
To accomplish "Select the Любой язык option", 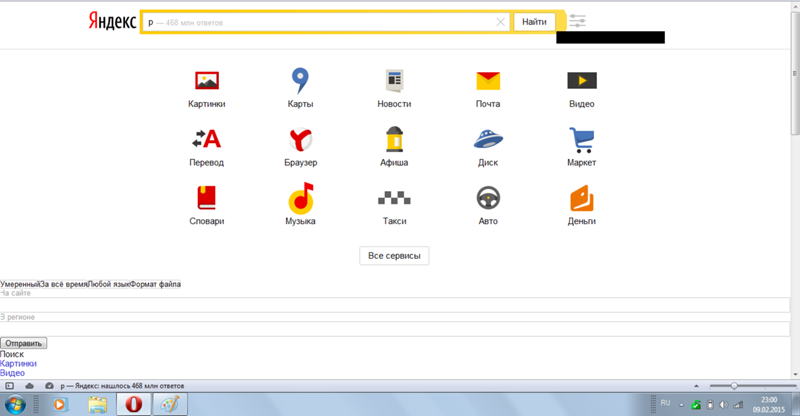I will click(108, 284).
